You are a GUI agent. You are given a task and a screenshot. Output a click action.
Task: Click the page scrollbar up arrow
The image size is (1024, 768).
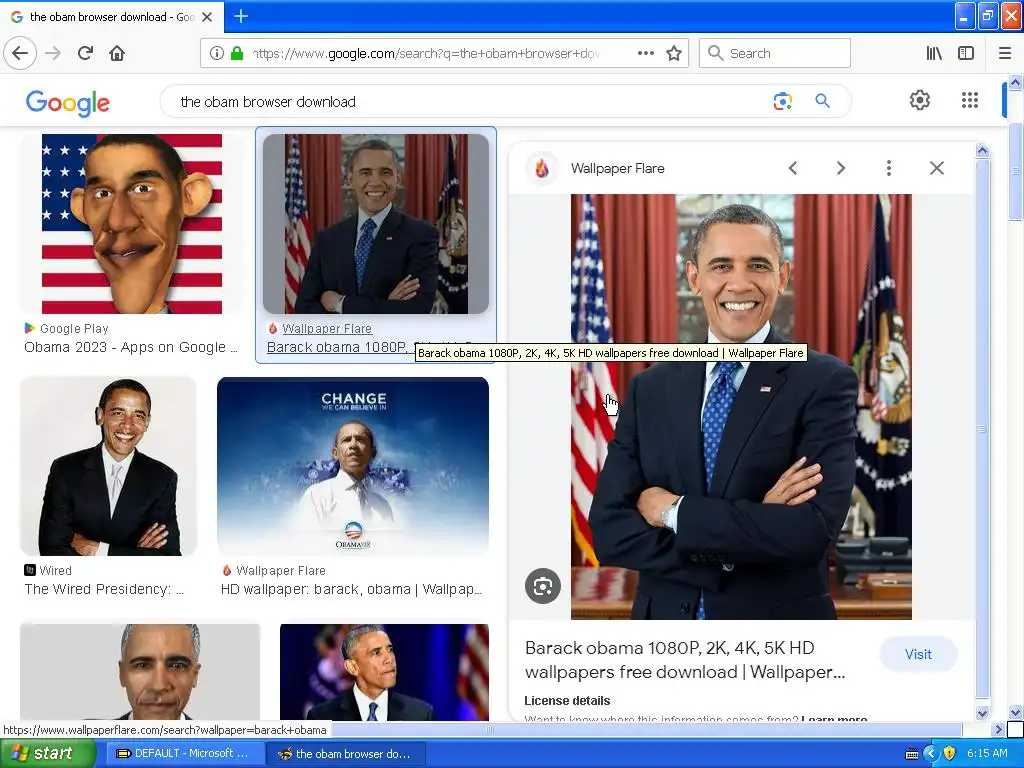click(x=1015, y=82)
